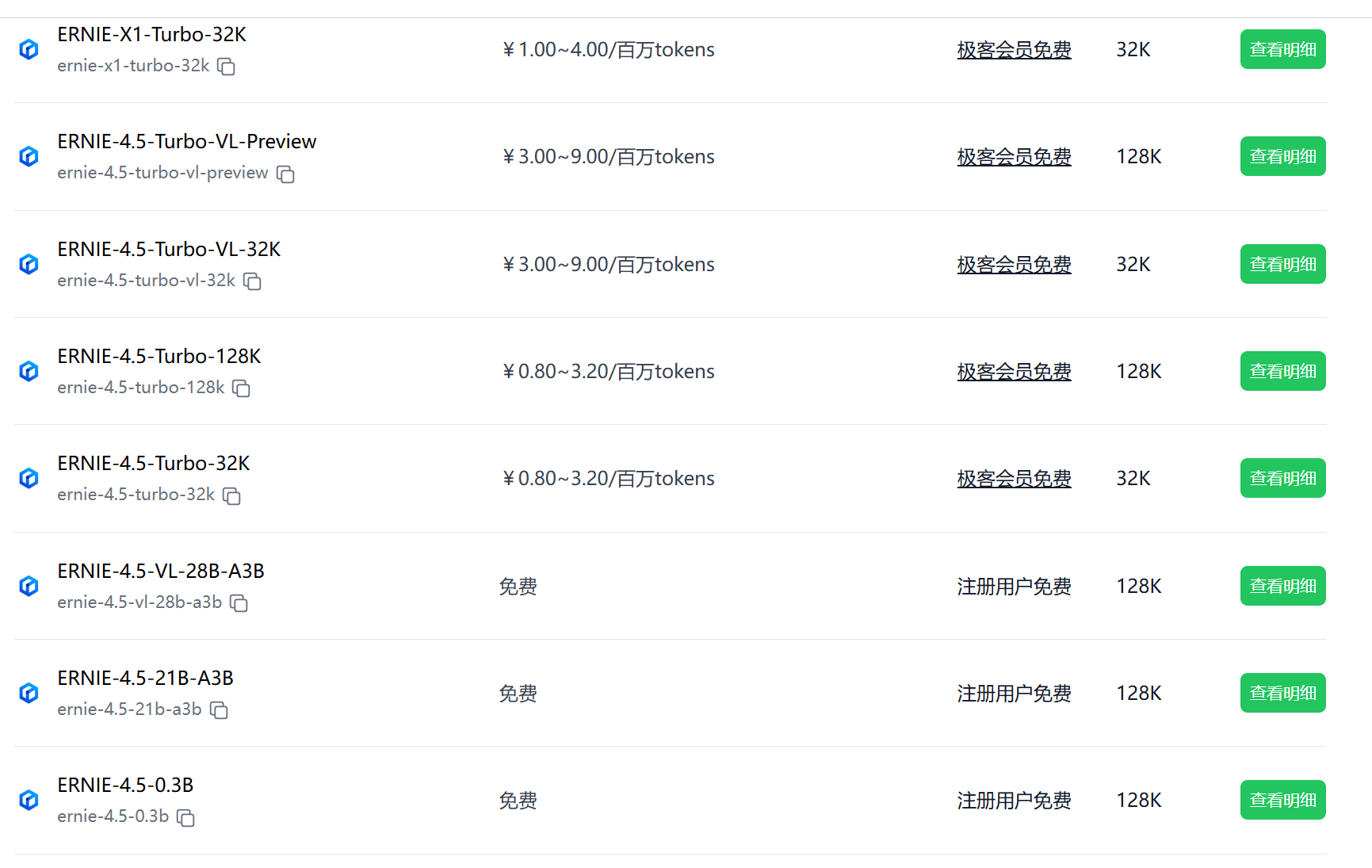Click the ERNIE-4.5-Turbo-128K model logo icon
This screenshot has height=868, width=1372.
[x=29, y=371]
